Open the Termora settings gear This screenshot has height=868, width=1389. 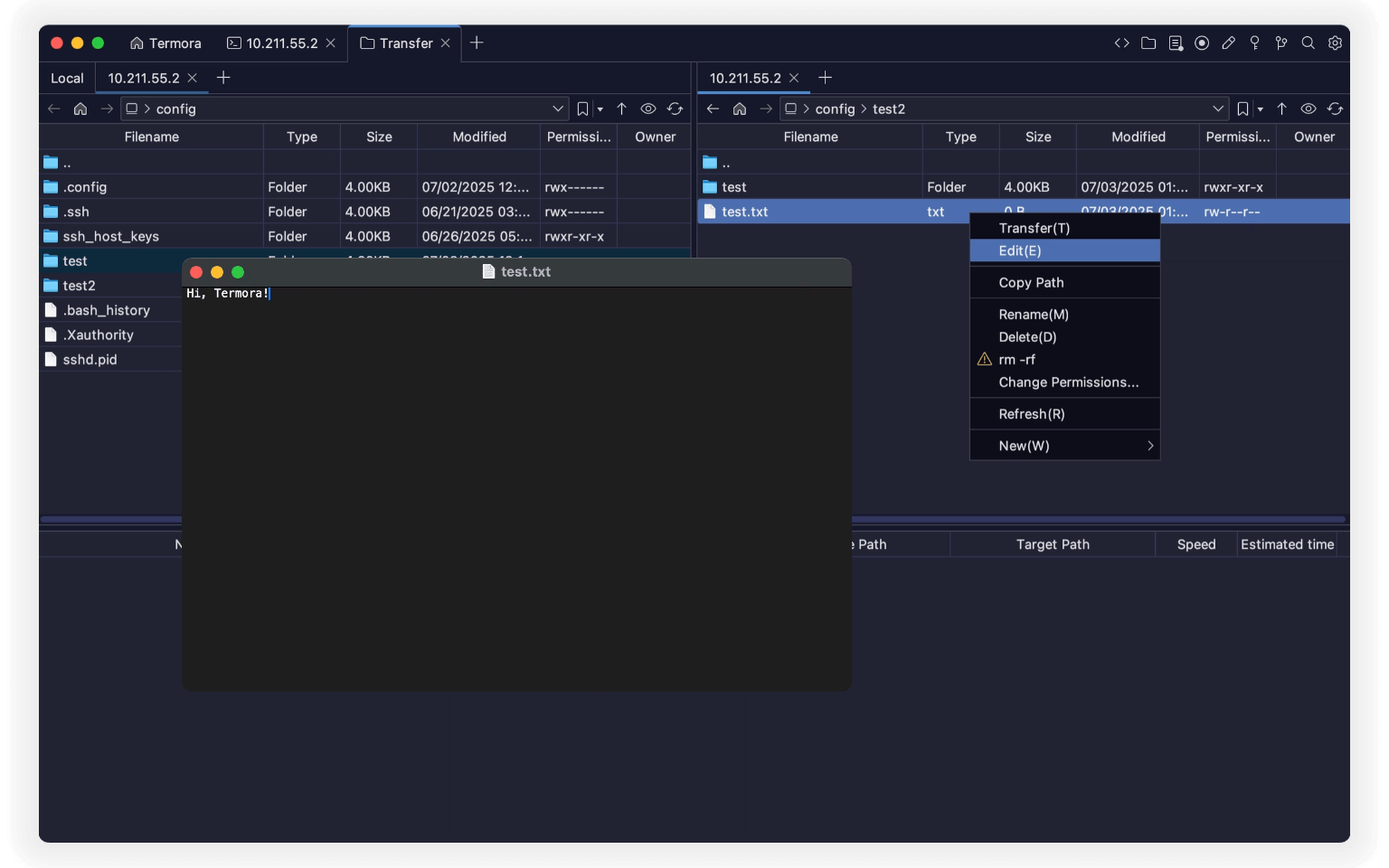(1334, 42)
